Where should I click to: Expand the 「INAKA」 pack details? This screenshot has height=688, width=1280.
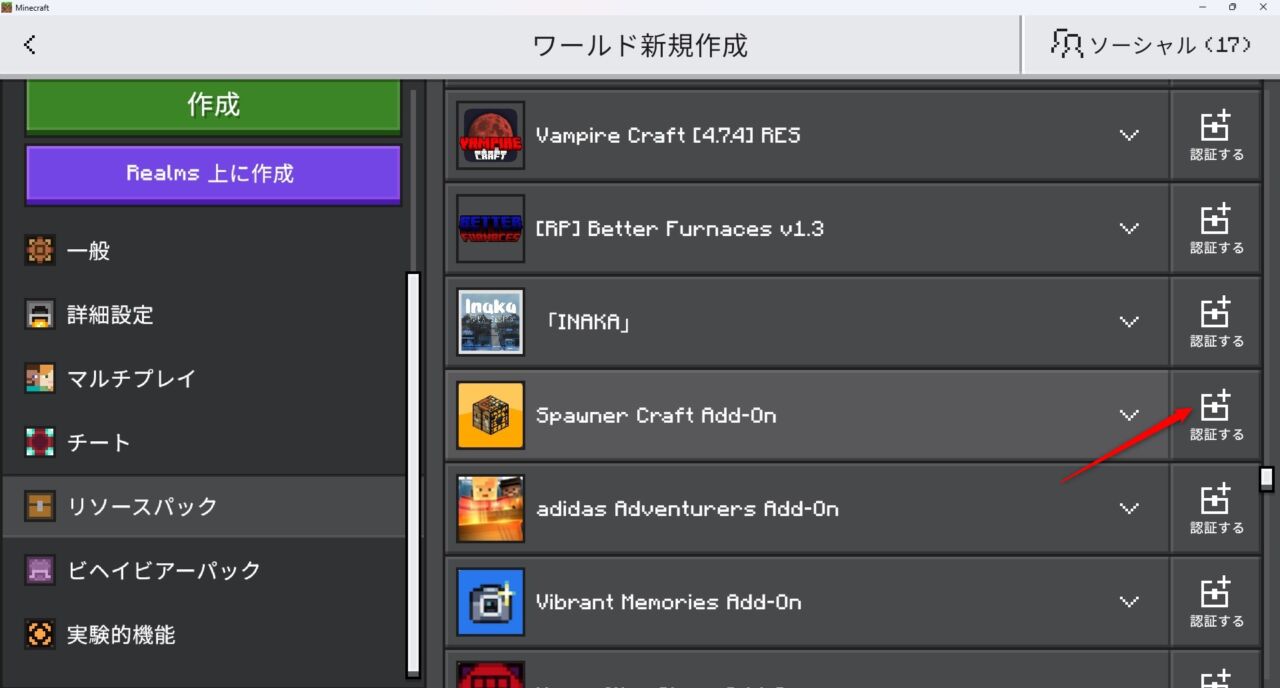click(x=1129, y=322)
